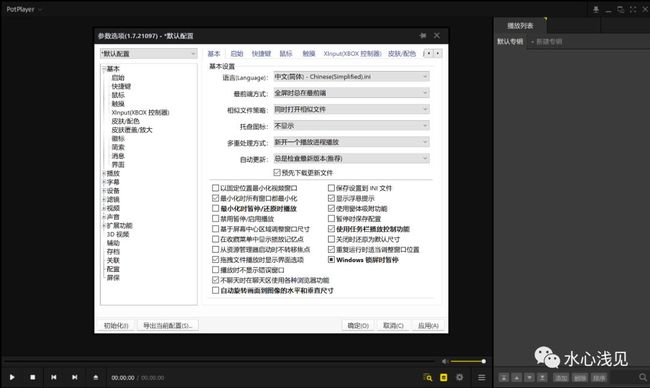Toggle 使用任务栏播放控制功能 checkbox
Image resolution: width=650 pixels, height=388 pixels.
(331, 229)
